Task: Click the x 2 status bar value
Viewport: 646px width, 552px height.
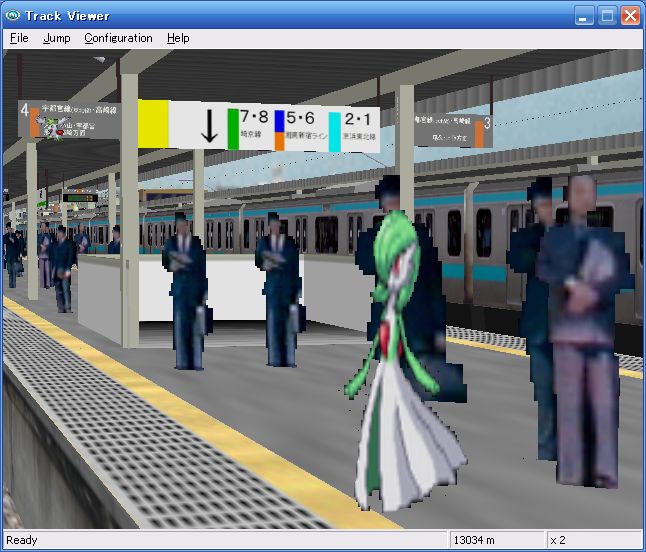Action: point(558,540)
